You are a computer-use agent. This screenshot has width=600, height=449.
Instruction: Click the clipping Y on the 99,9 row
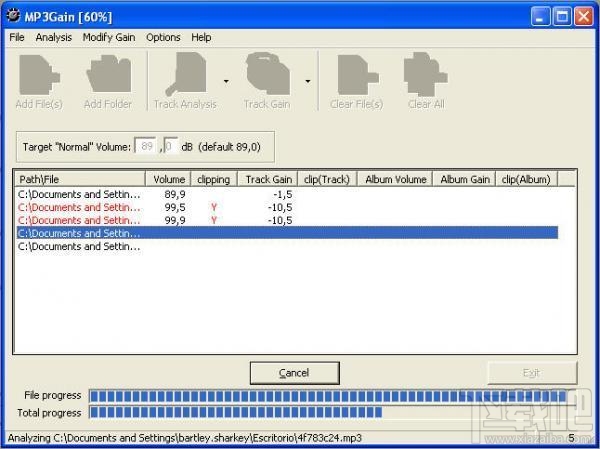click(214, 220)
